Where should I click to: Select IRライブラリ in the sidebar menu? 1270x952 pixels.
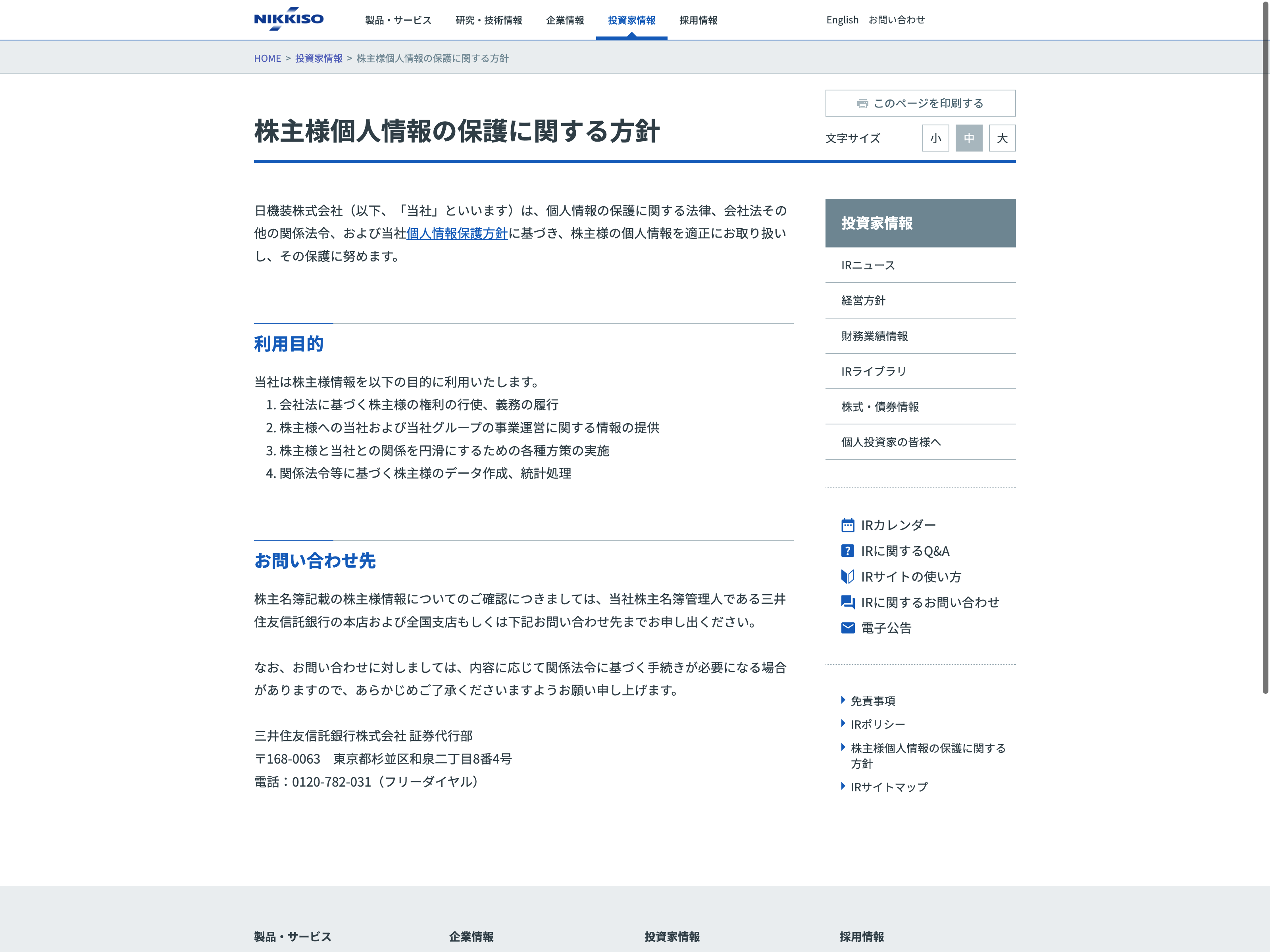(x=873, y=371)
